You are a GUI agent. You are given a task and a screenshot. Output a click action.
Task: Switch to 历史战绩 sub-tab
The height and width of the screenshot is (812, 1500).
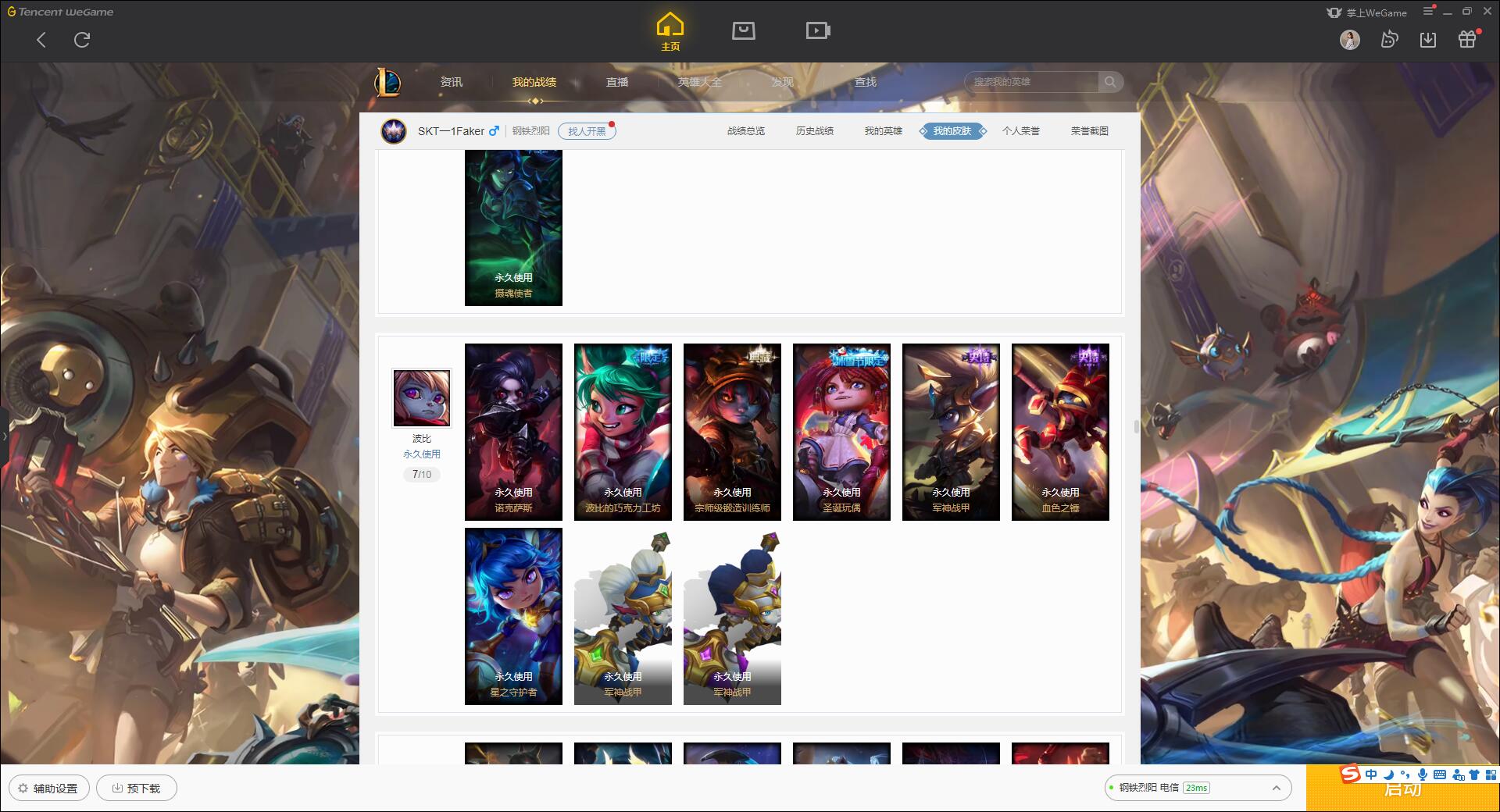click(x=815, y=131)
